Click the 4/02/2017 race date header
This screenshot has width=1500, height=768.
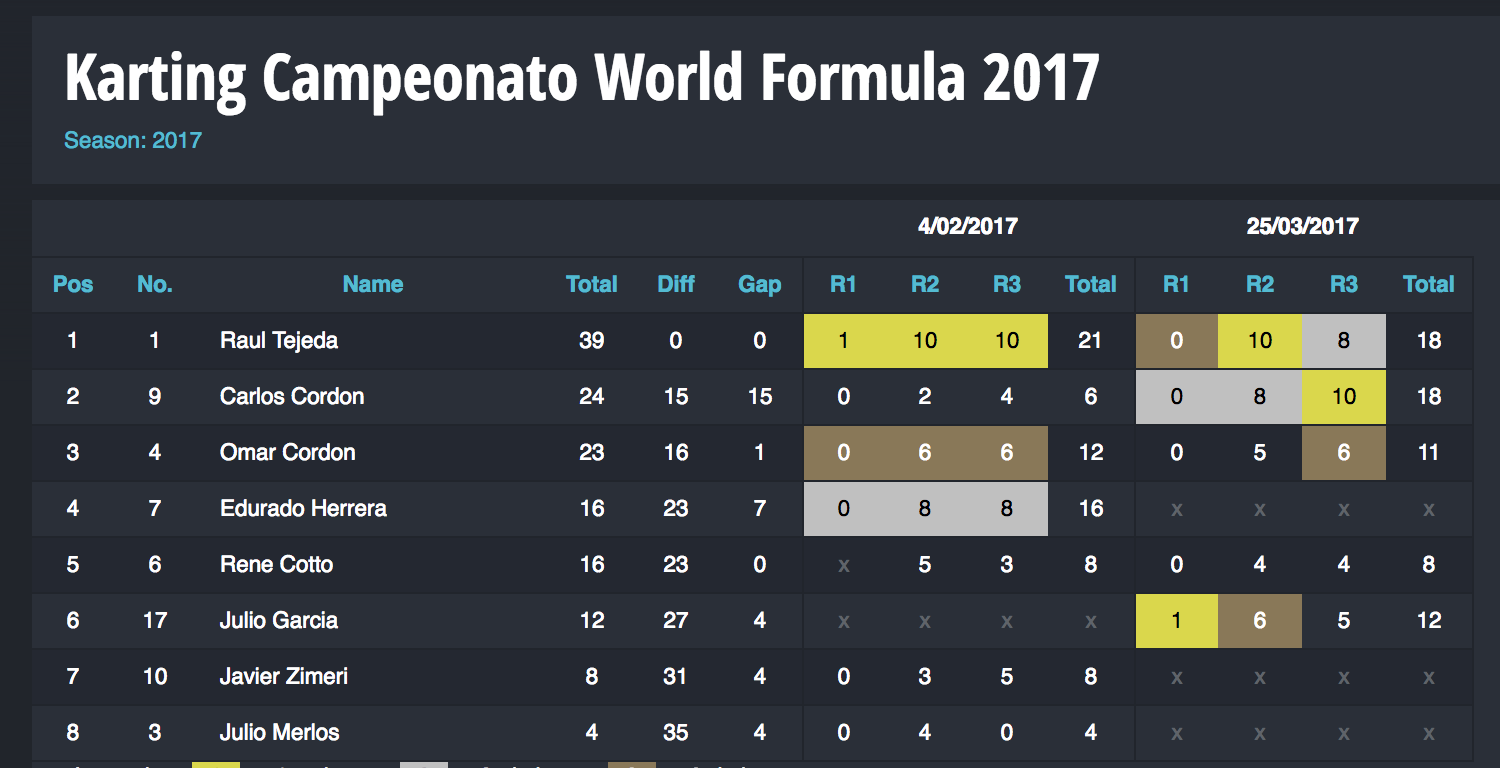[968, 226]
